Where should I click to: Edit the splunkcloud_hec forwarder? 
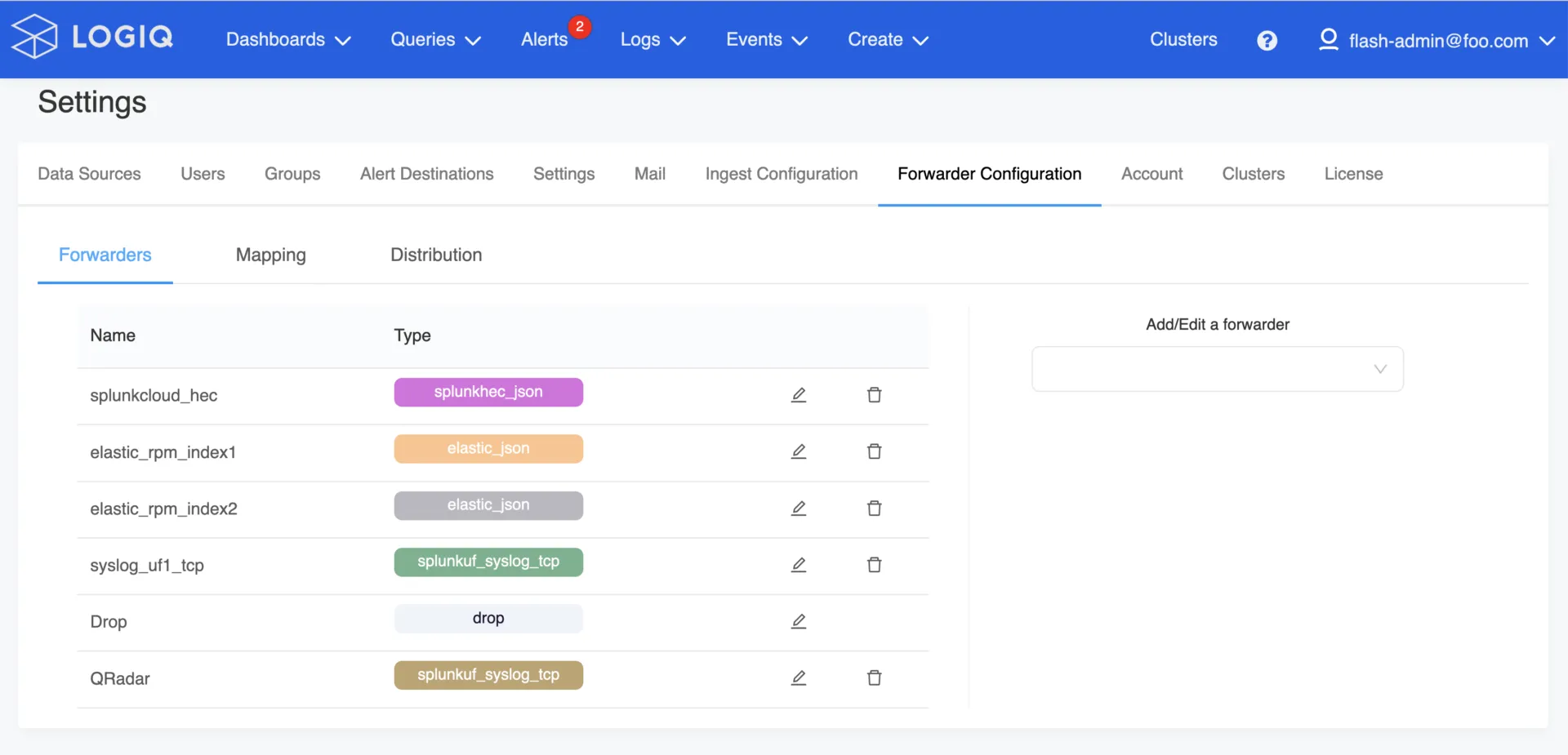click(799, 395)
